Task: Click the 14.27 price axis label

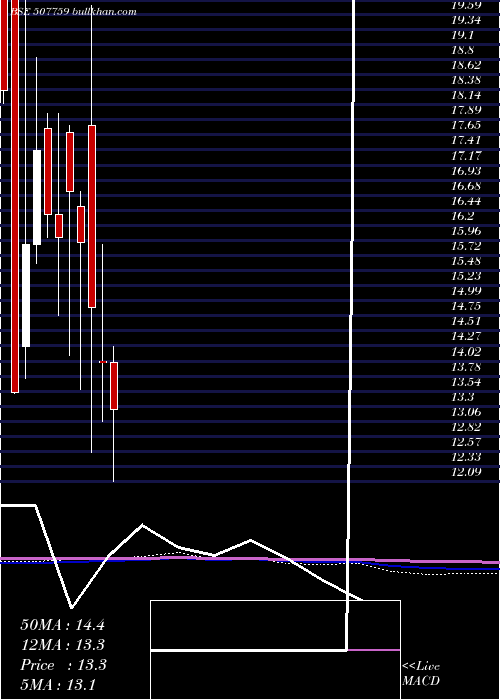Action: coord(466,337)
